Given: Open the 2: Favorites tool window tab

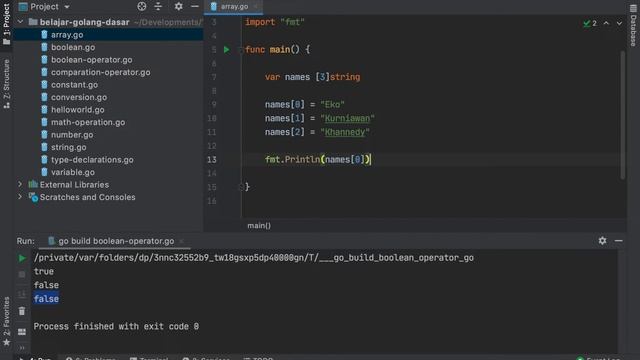Looking at the screenshot, I should click(x=6, y=321).
